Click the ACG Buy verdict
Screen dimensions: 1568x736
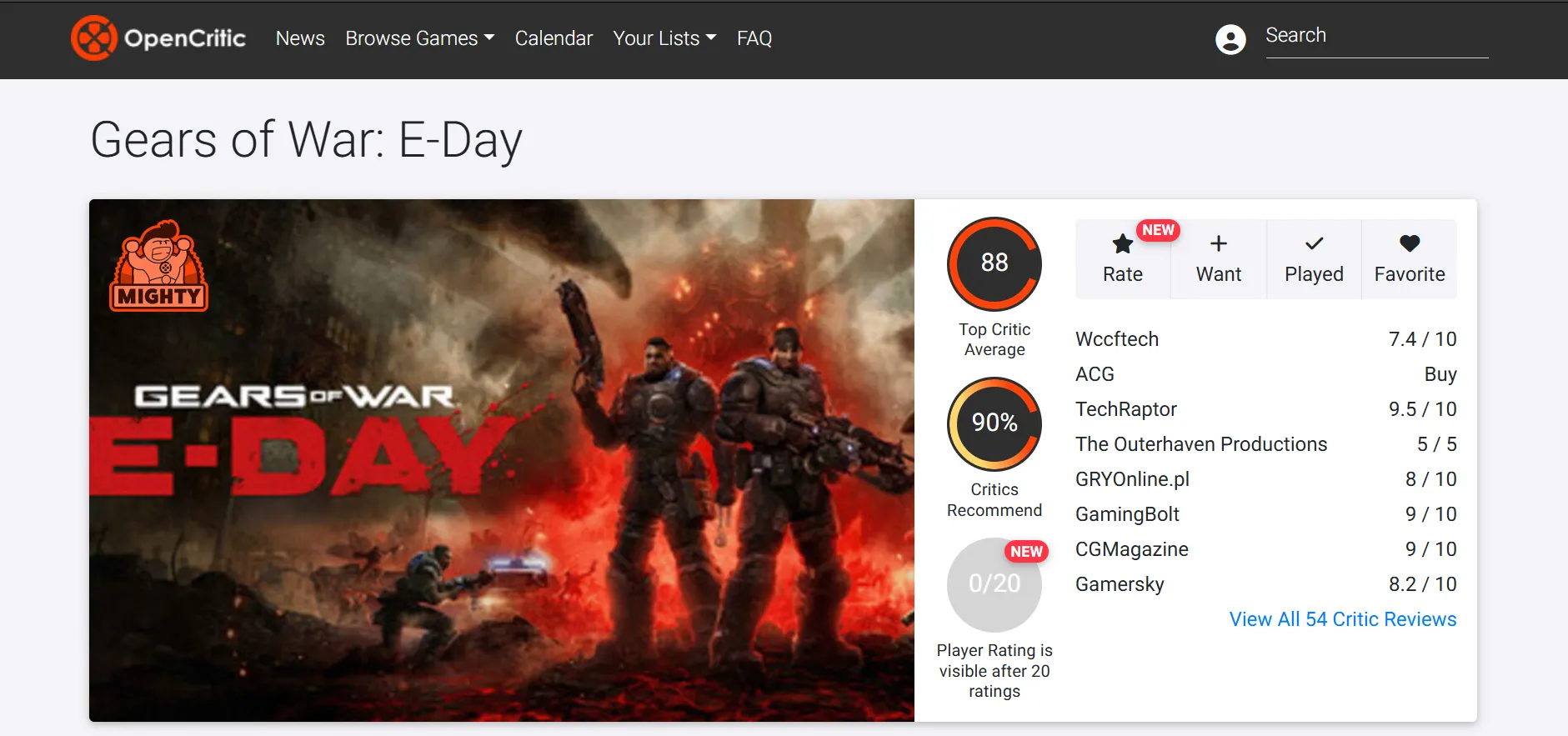point(1440,374)
